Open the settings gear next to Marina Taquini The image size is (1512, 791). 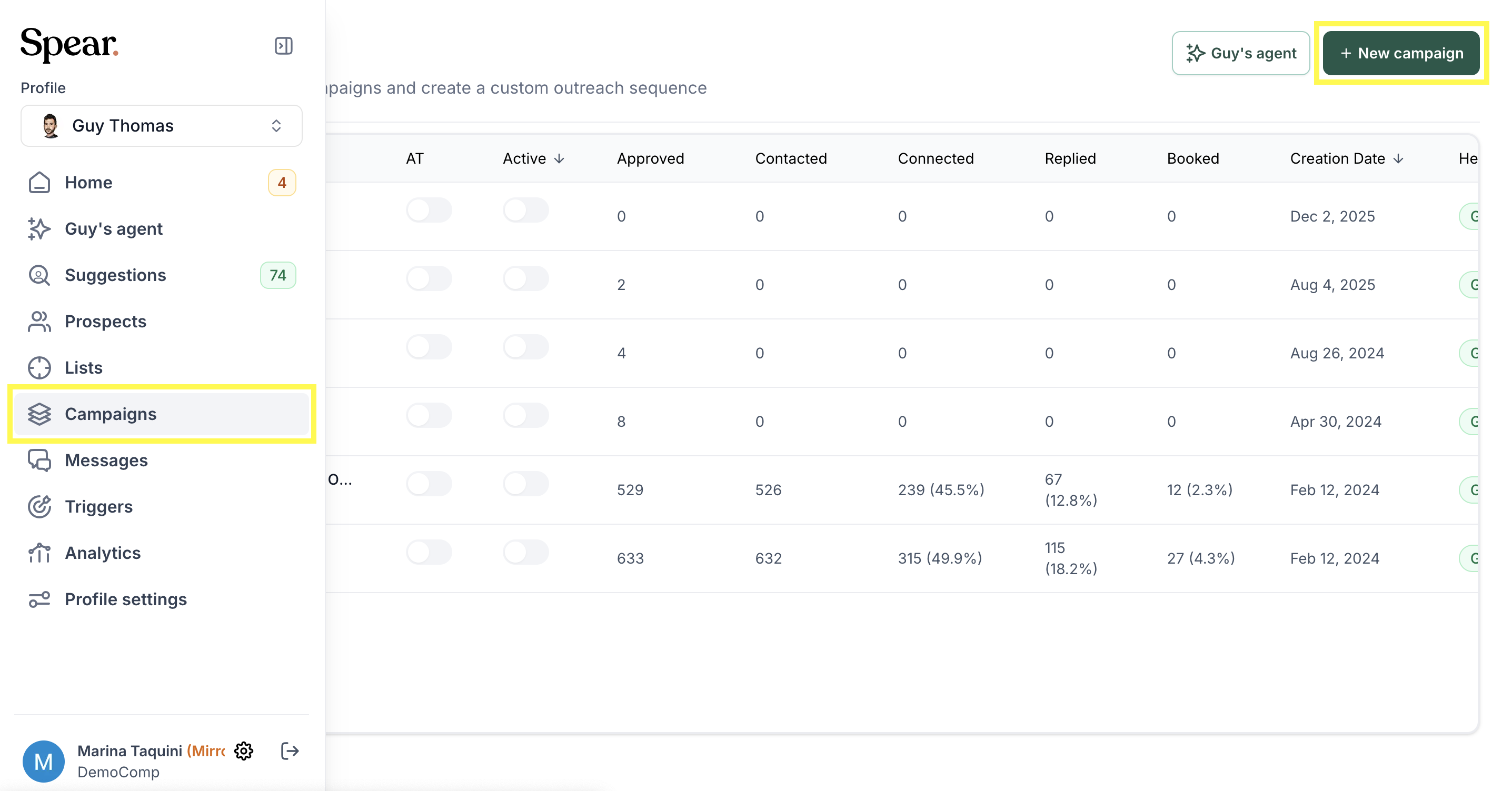(x=244, y=750)
